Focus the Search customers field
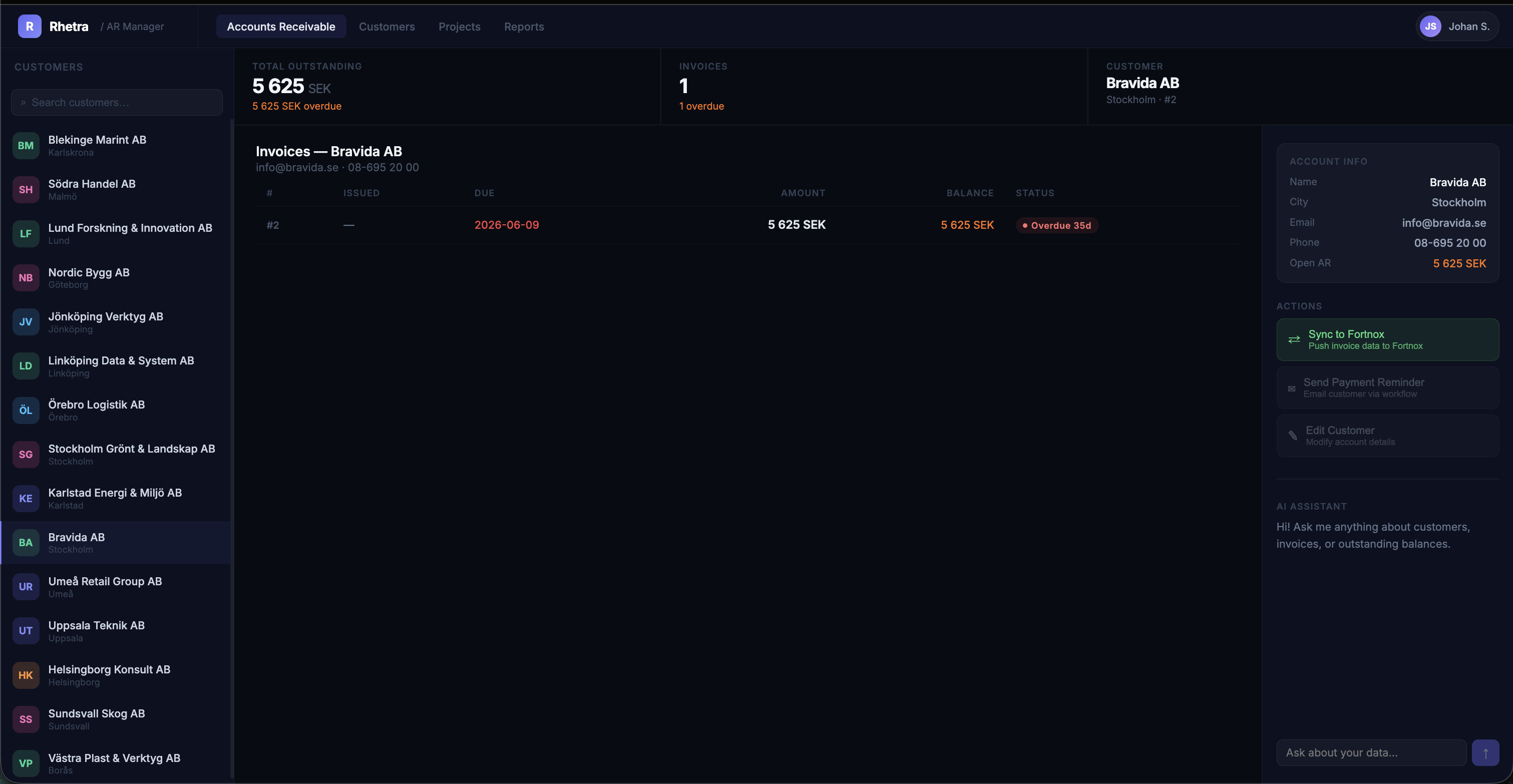 (x=117, y=102)
